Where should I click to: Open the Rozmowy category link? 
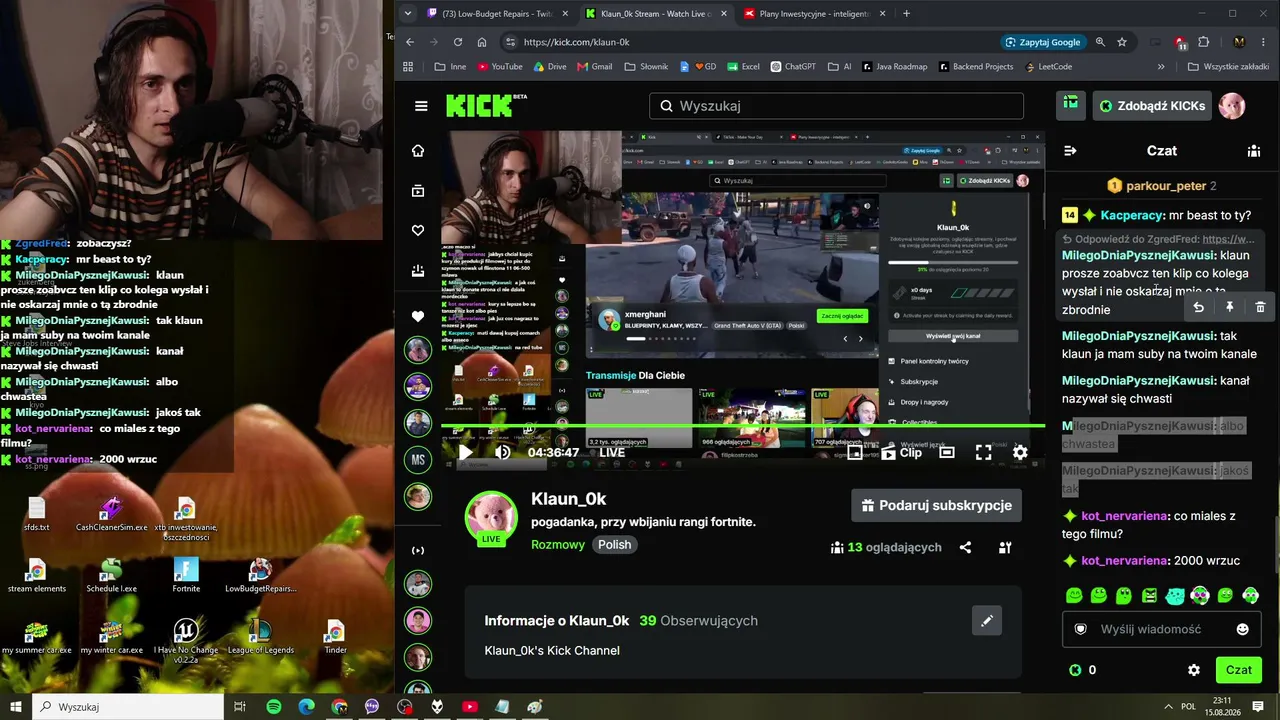click(x=558, y=545)
